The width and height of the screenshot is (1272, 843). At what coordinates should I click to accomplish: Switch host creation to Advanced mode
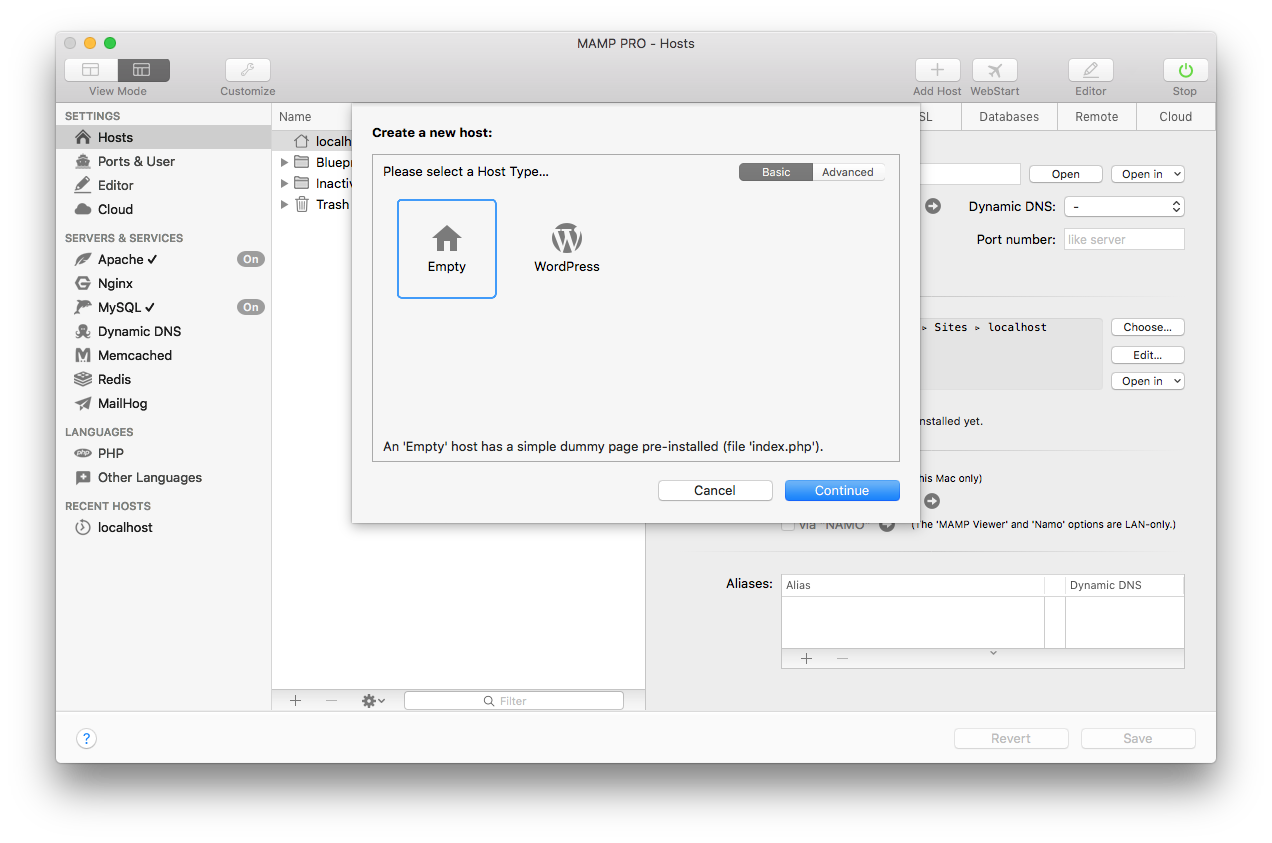click(x=848, y=171)
